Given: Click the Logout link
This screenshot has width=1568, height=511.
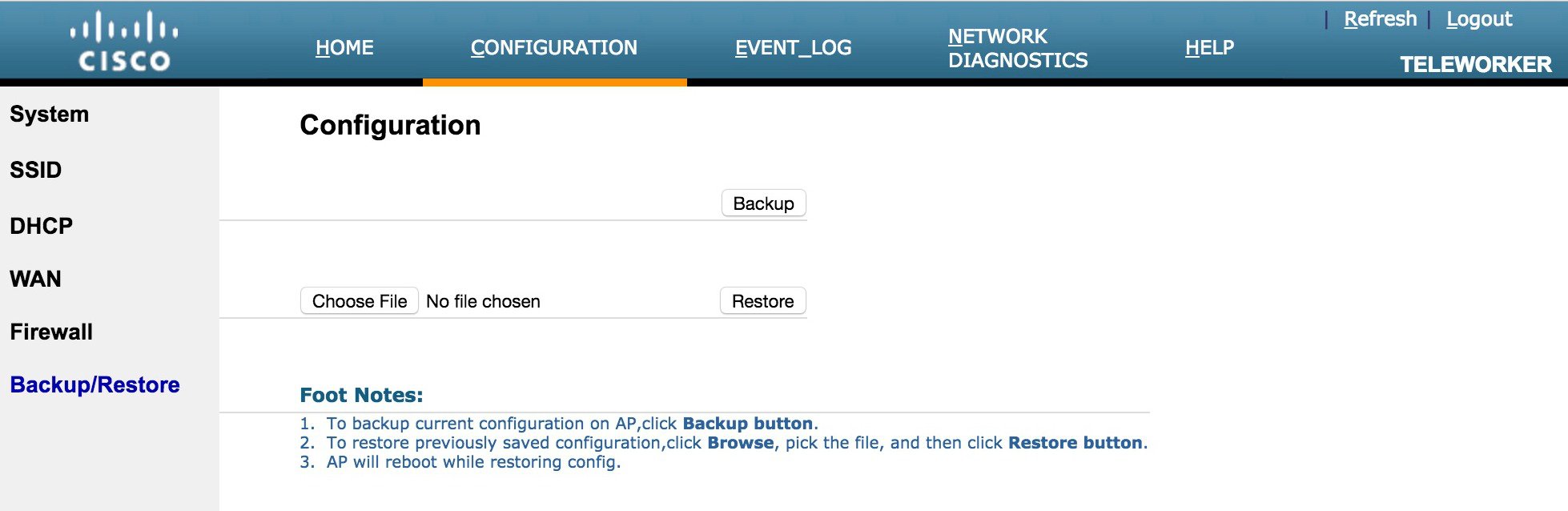Looking at the screenshot, I should (1479, 18).
